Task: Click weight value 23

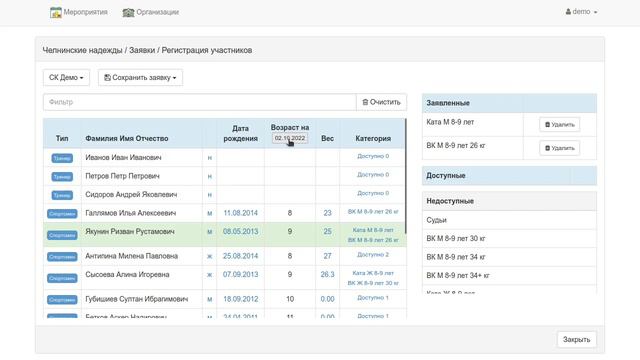Action: click(327, 213)
